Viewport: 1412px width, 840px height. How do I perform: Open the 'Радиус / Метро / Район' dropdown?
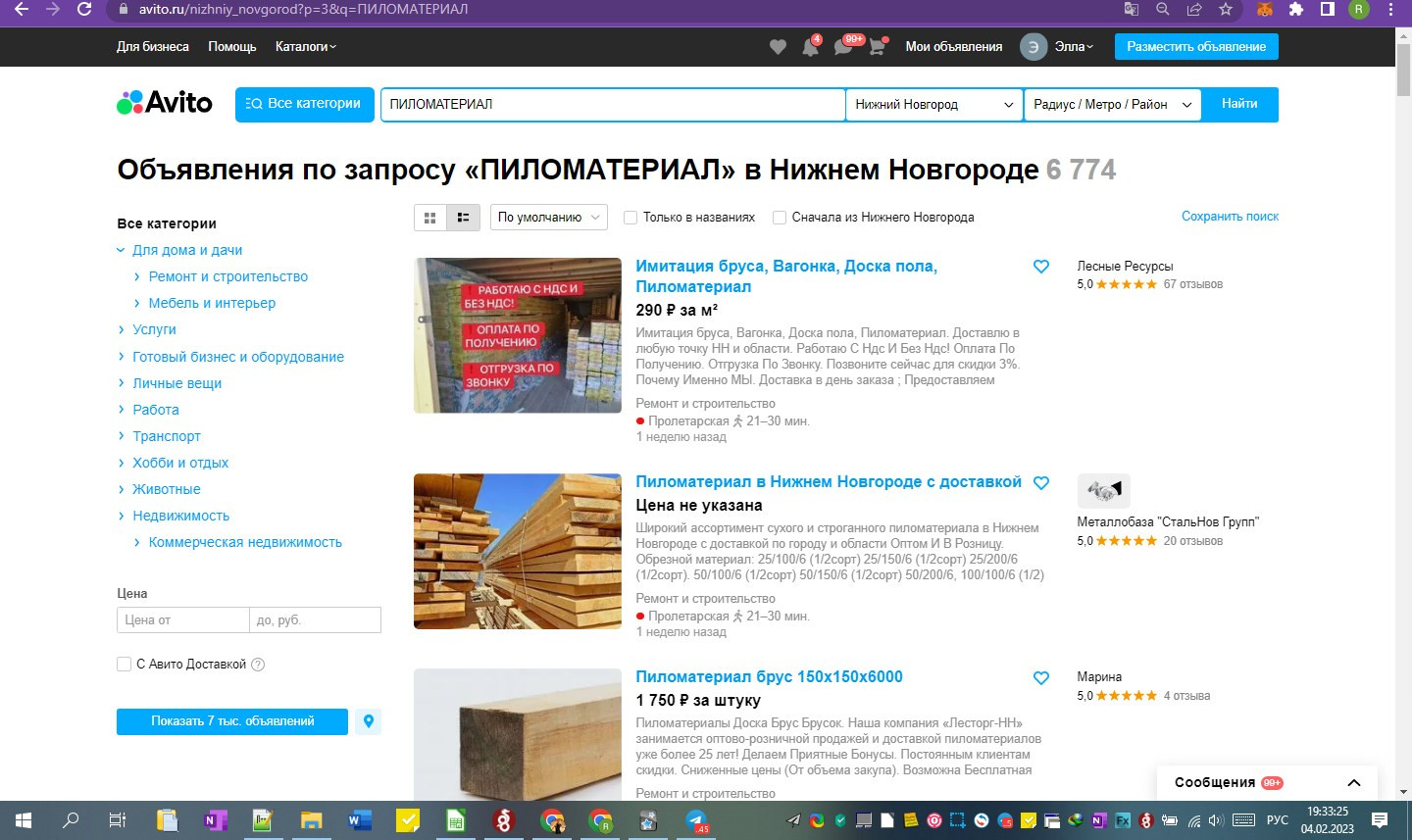click(1113, 104)
